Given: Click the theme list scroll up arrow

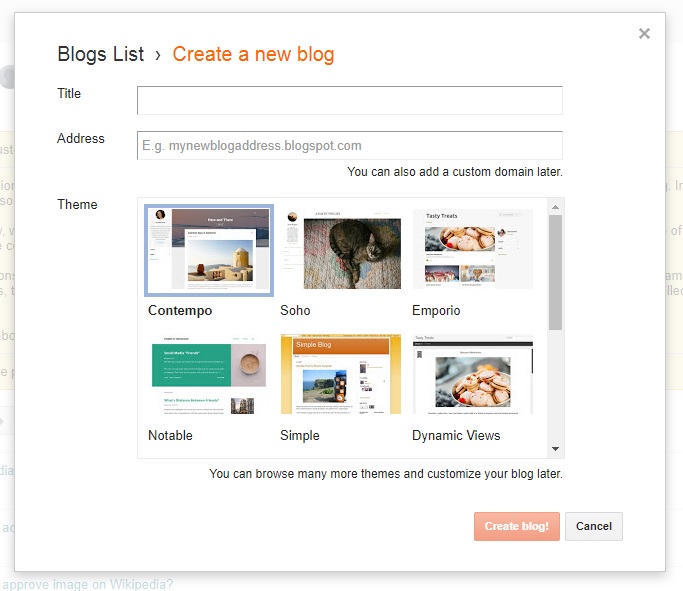Looking at the screenshot, I should click(x=555, y=207).
